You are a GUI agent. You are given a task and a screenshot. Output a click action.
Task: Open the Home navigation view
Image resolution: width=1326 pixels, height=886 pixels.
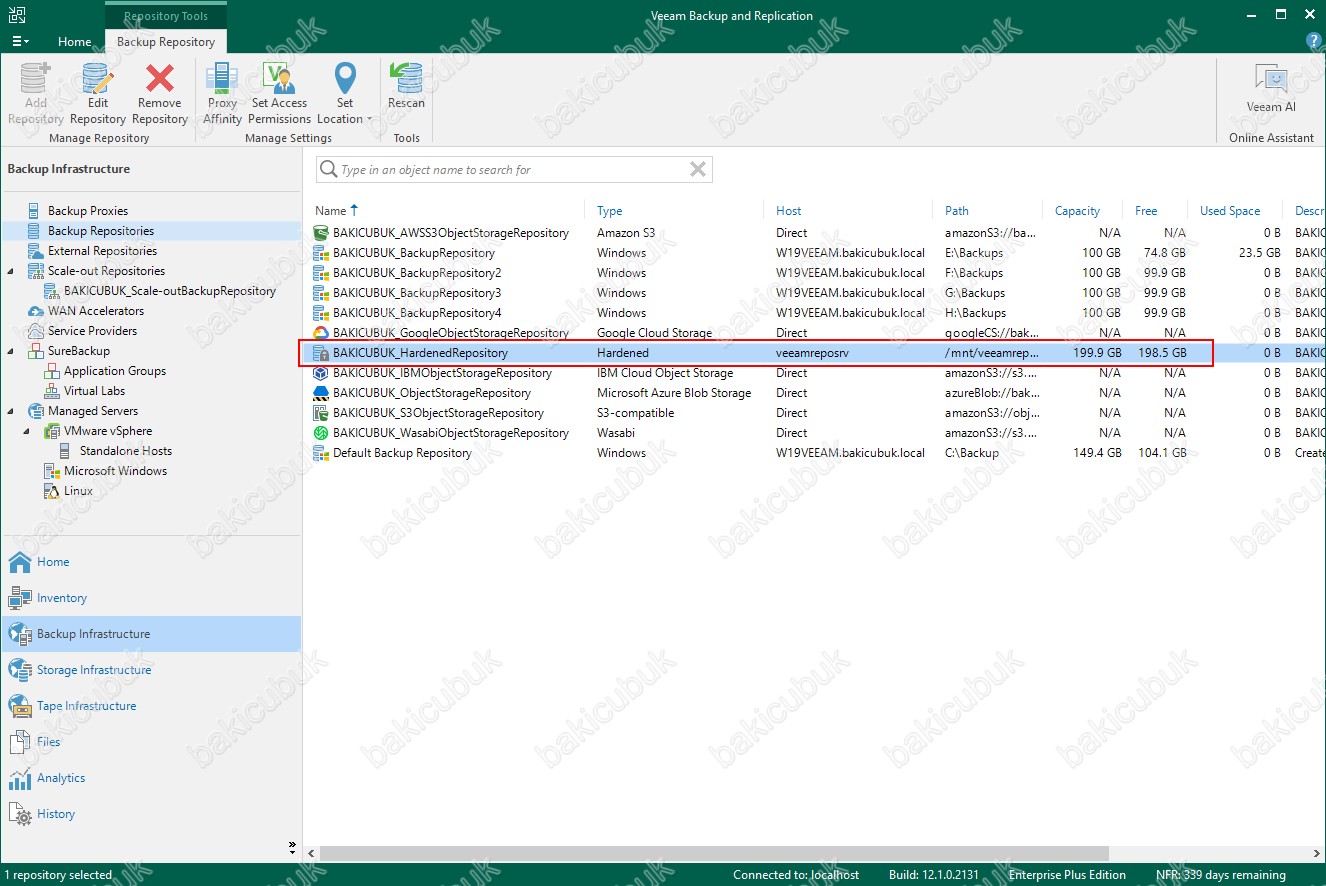tap(150, 562)
